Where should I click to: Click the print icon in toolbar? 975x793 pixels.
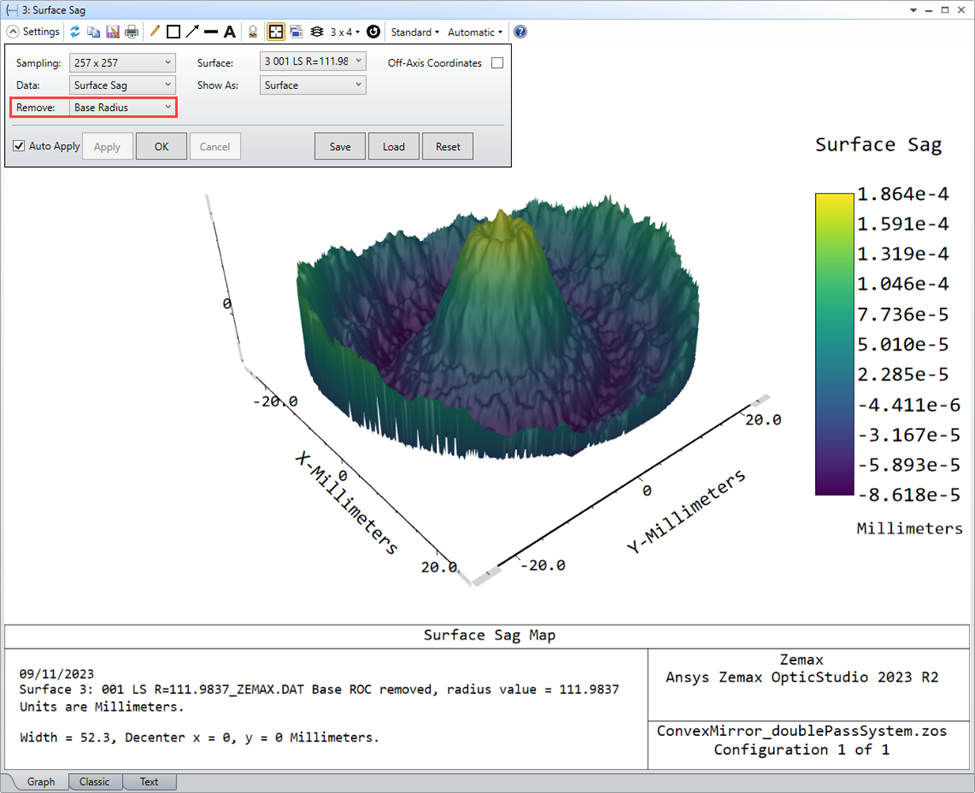coord(131,32)
